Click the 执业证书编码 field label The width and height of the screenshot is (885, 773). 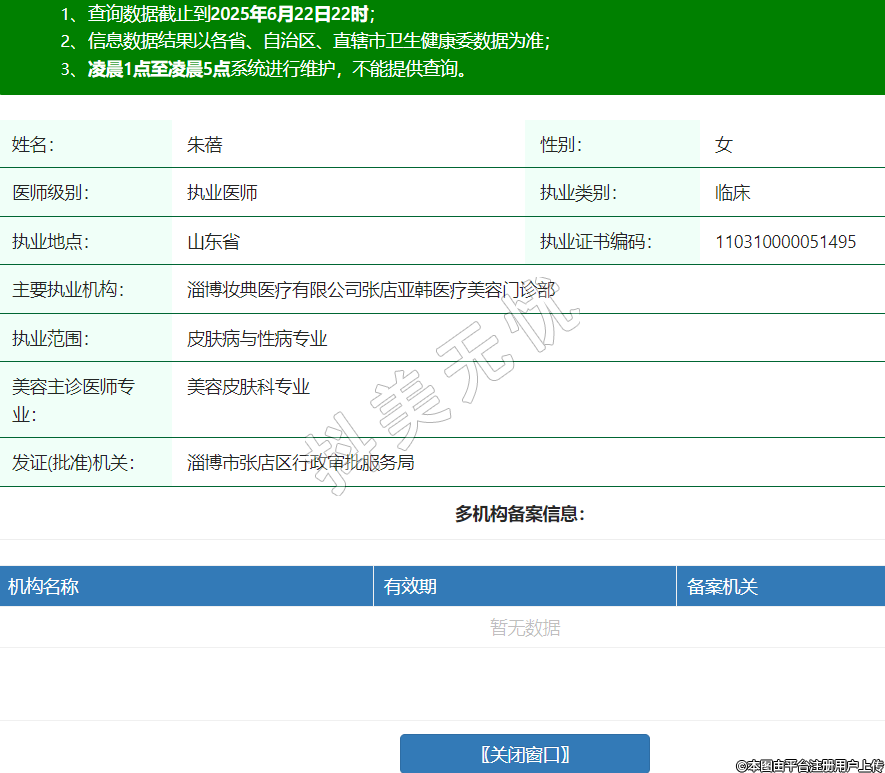click(596, 241)
